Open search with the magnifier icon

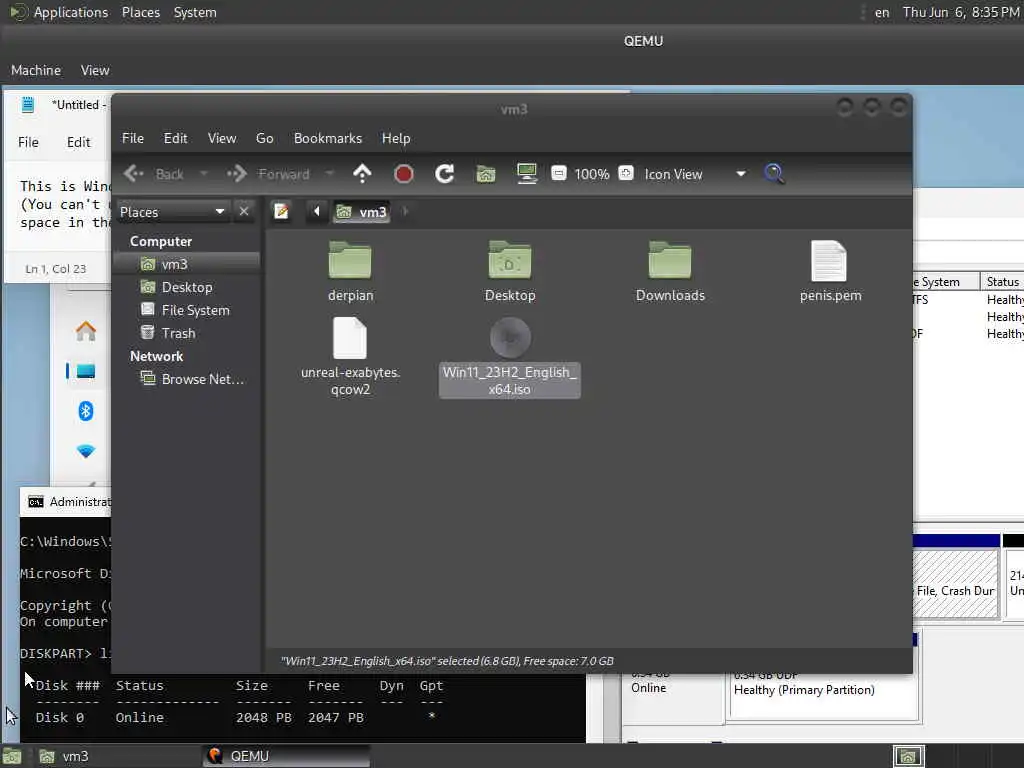(x=774, y=174)
